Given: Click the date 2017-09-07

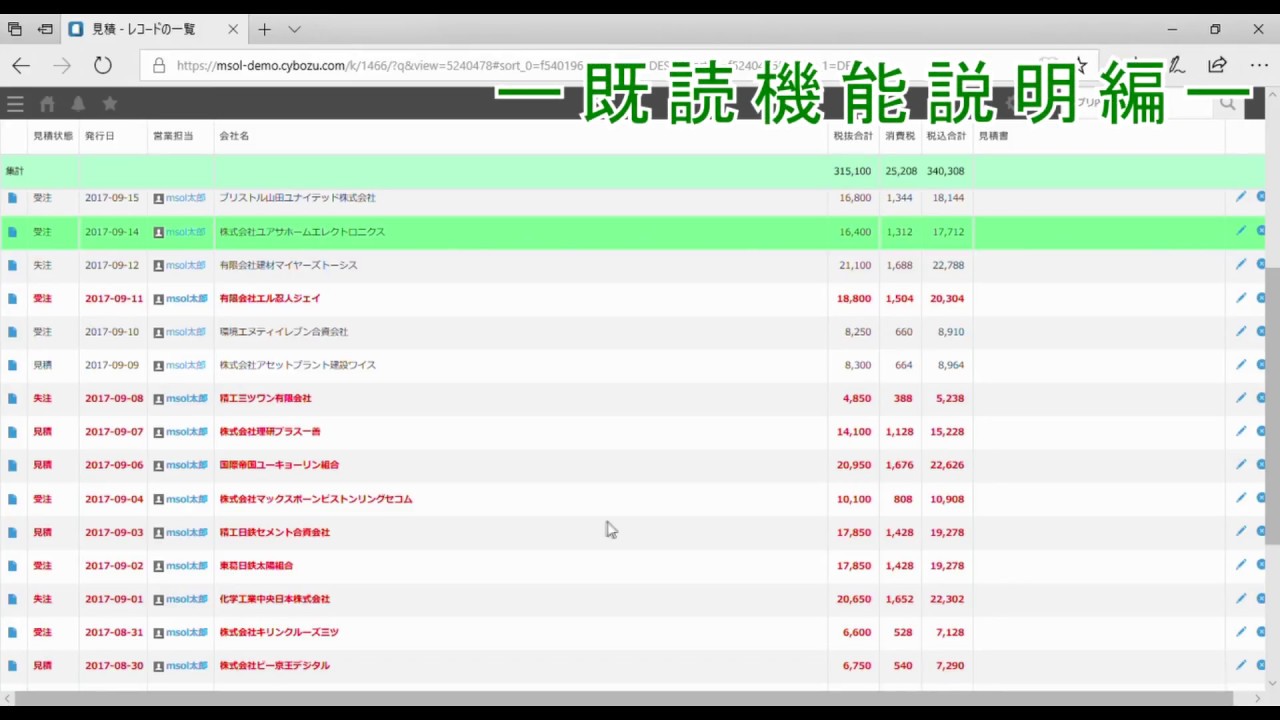Looking at the screenshot, I should coord(114,432).
